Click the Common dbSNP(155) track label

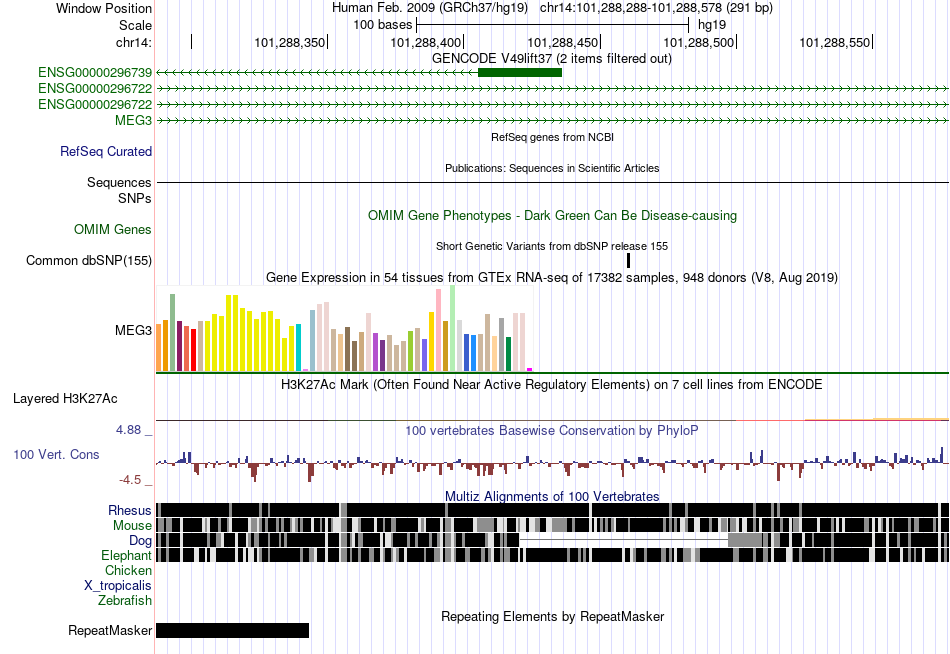(89, 261)
